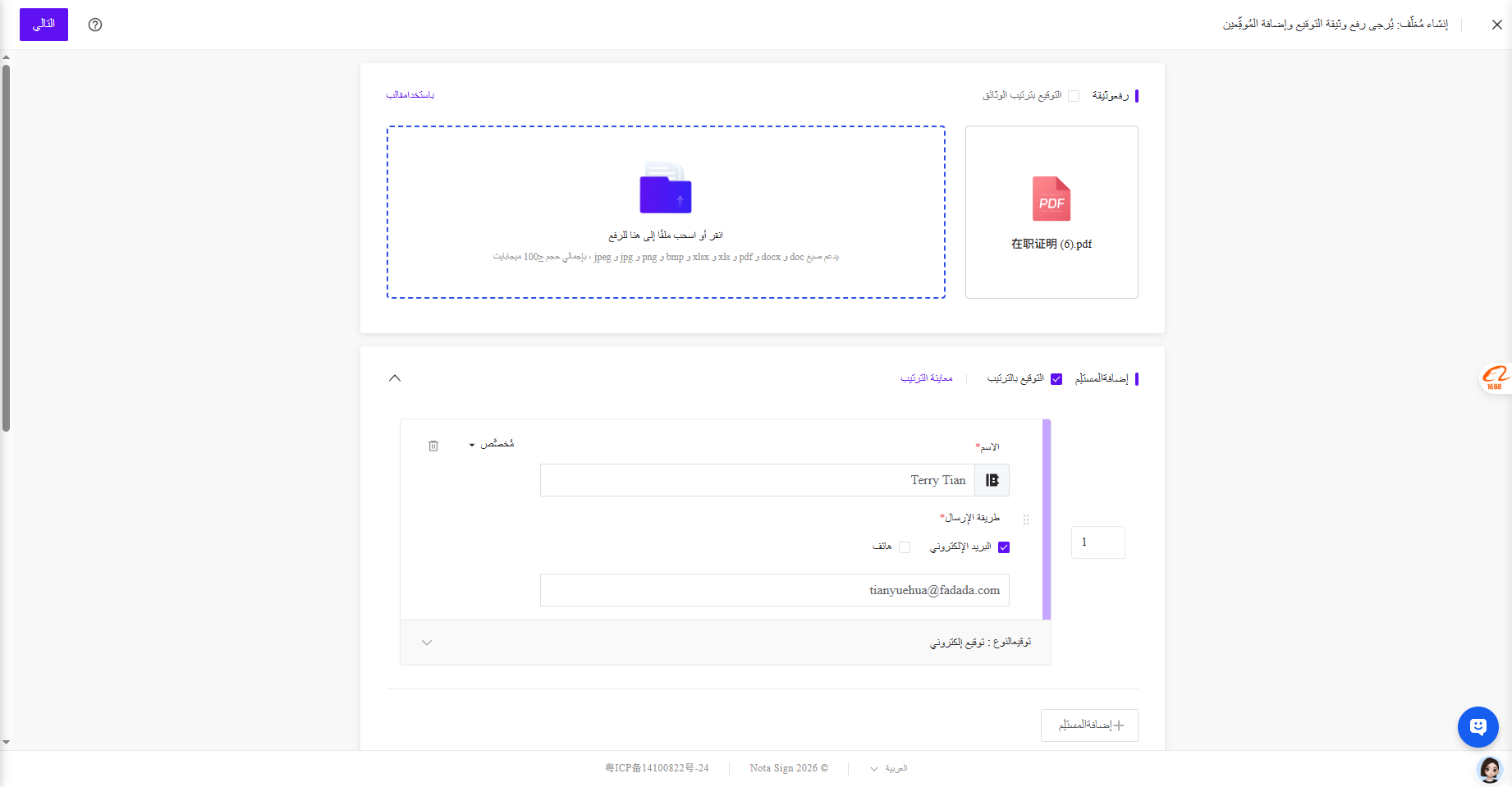
Task: Expand the signature type row chevron
Action: [x=427, y=643]
